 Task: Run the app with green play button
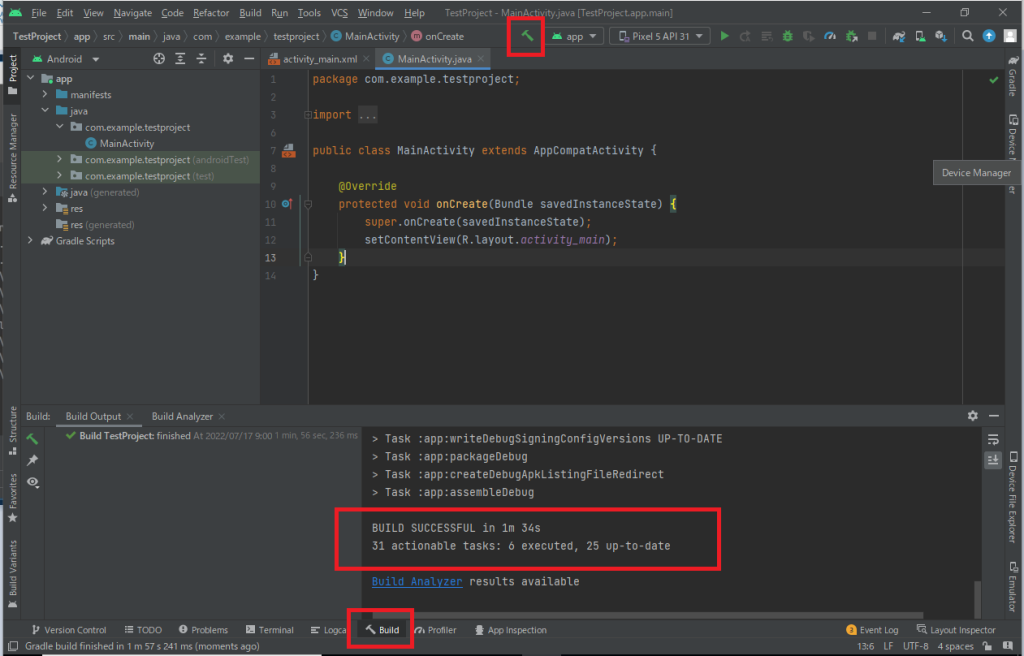(x=724, y=36)
